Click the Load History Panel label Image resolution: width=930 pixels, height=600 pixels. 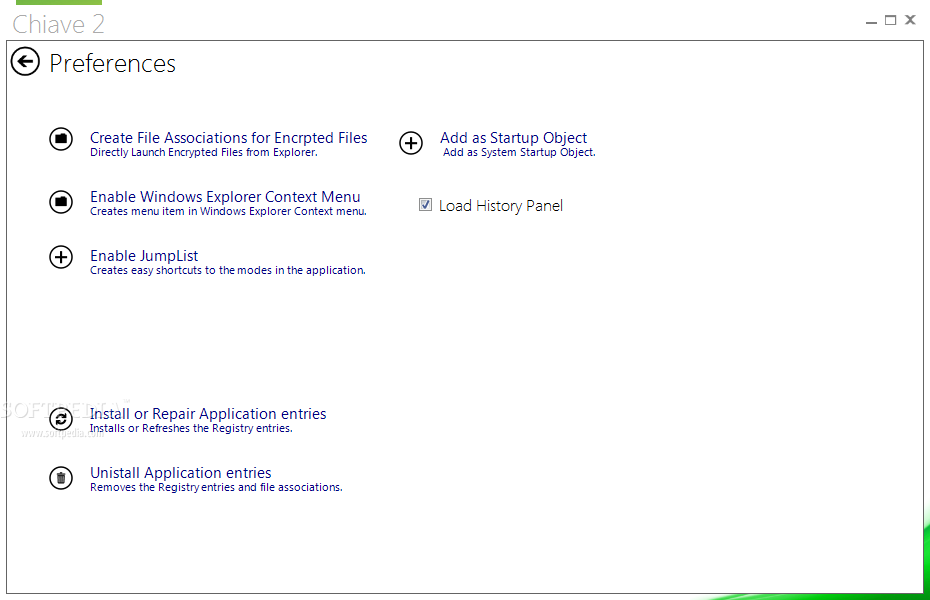coord(501,206)
